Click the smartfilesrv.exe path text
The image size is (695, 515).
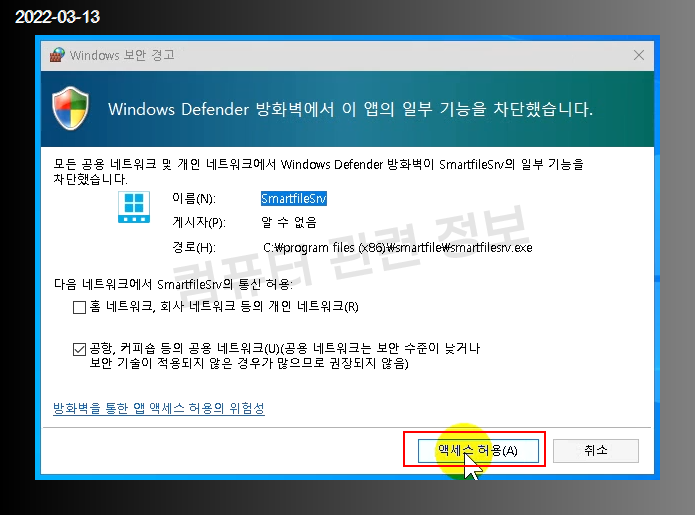pos(398,247)
